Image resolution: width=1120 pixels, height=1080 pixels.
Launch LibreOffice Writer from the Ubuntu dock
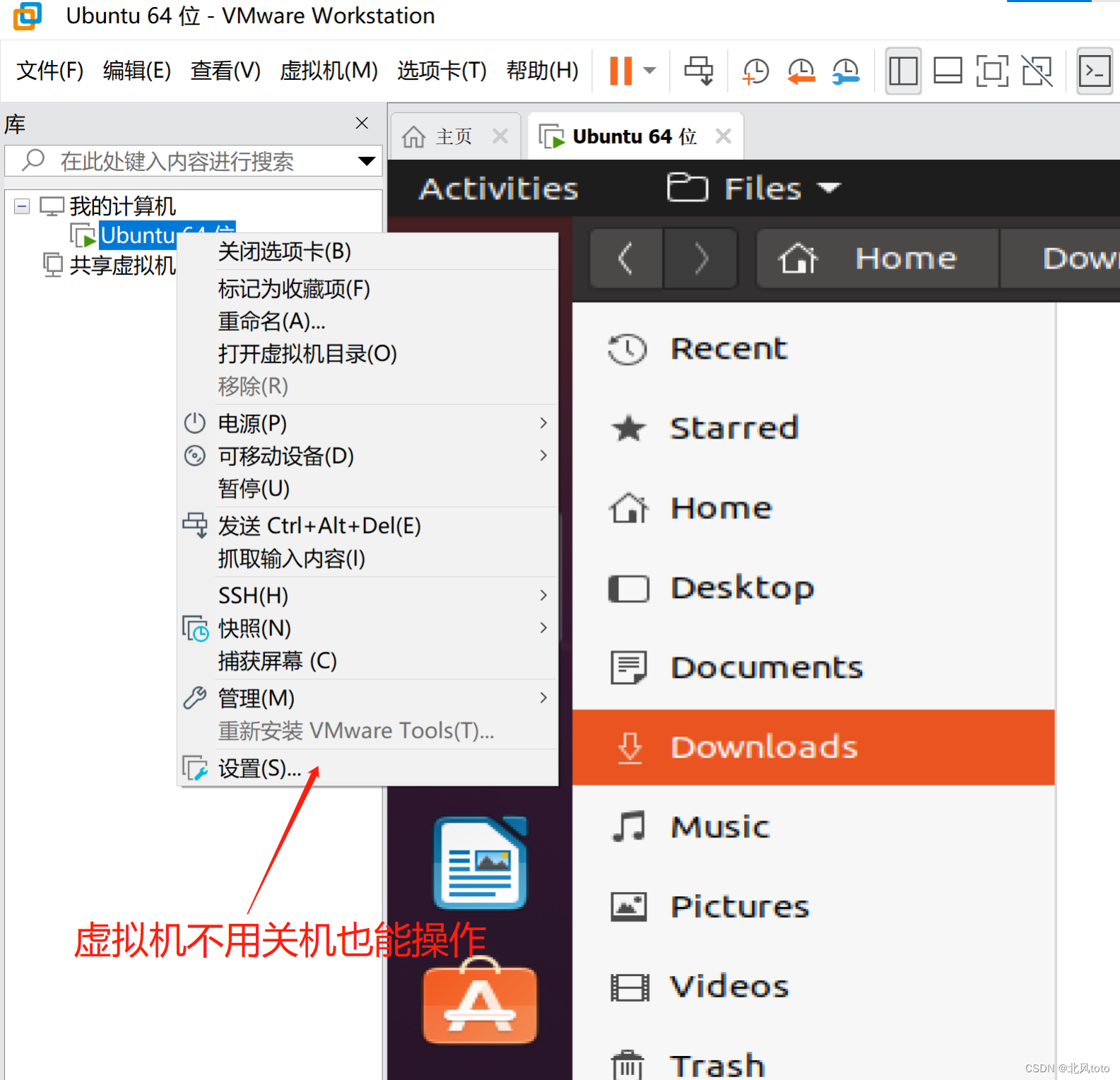point(480,863)
